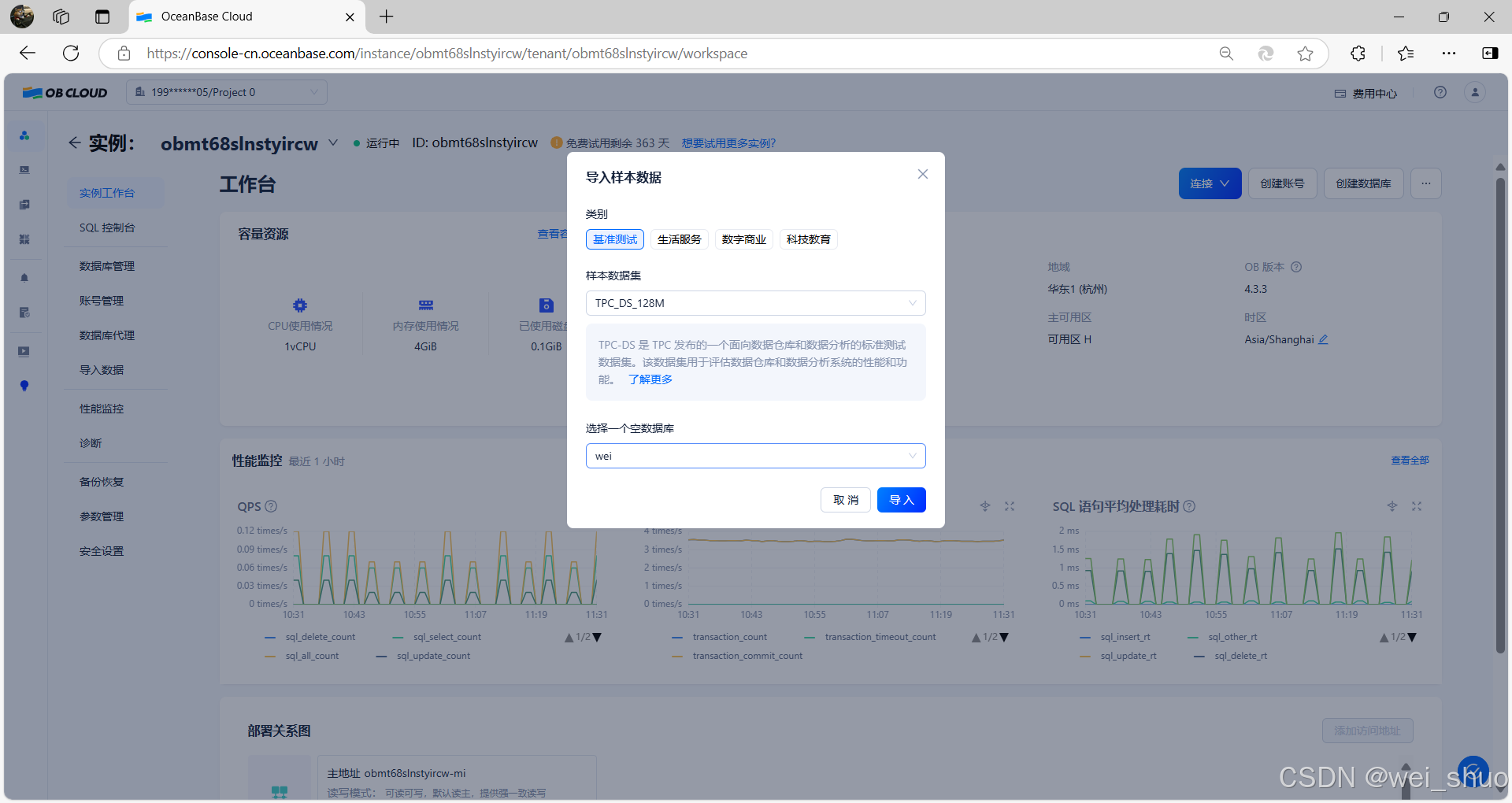The width and height of the screenshot is (1512, 803).
Task: Open the user account avatar icon
Action: [x=1475, y=92]
